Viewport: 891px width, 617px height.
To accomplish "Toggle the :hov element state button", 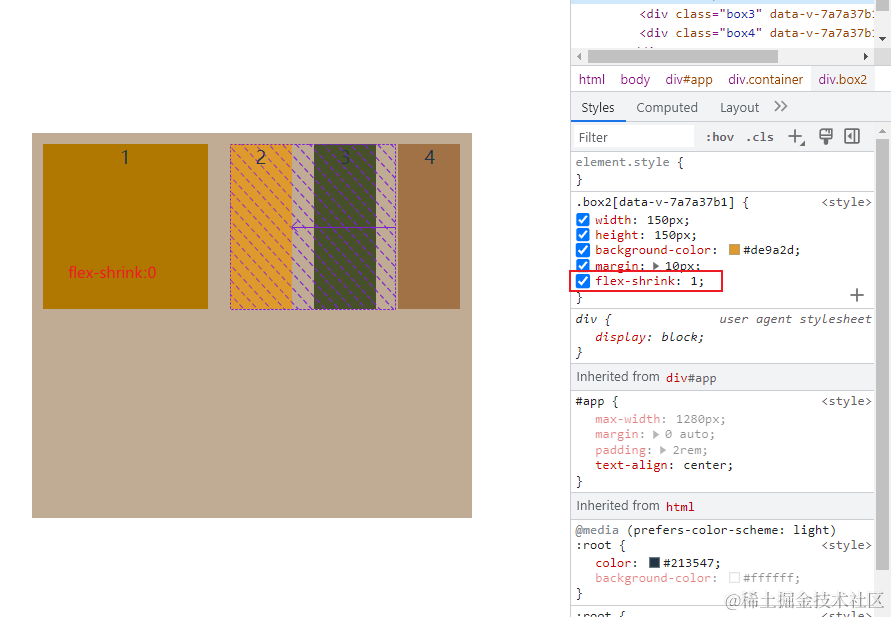I will pos(719,137).
